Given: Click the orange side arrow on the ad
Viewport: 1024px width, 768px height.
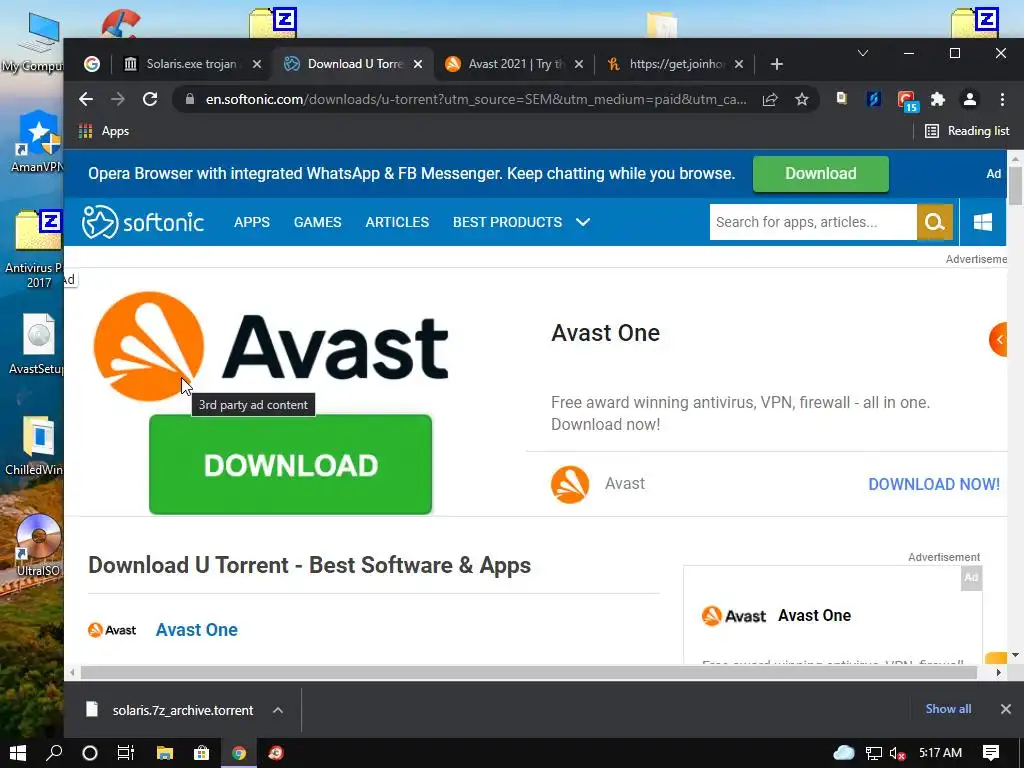Looking at the screenshot, I should click(999, 340).
